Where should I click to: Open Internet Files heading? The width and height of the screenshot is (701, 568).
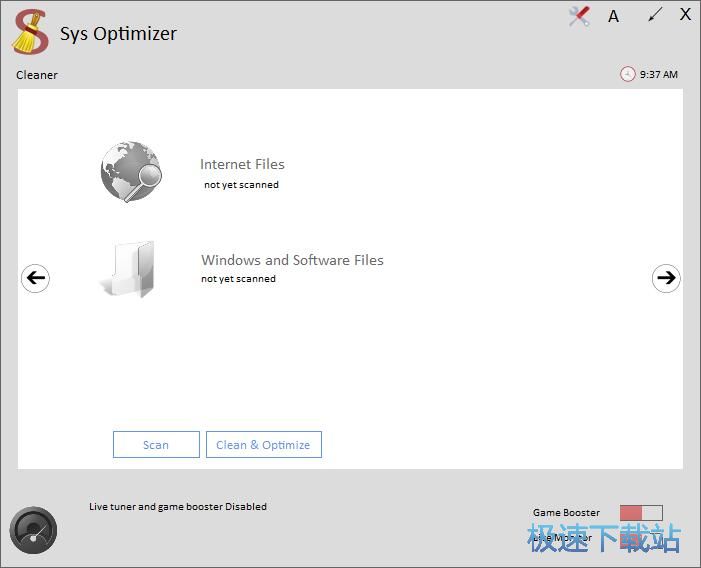click(x=242, y=164)
